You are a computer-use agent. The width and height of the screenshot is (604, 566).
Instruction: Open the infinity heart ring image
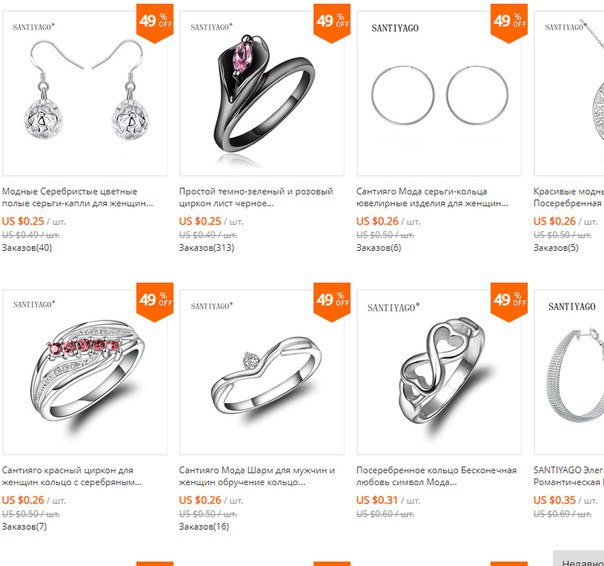[439, 372]
